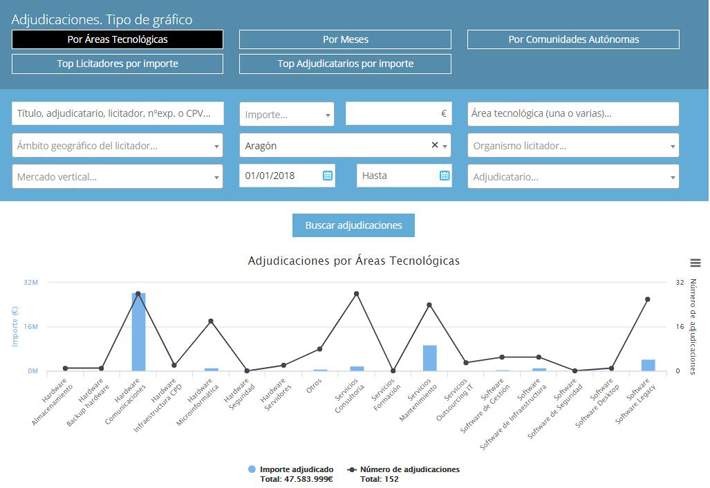The height and width of the screenshot is (488, 710).
Task: Focus the Título, adjudicatario, licitador search field
Action: [x=118, y=113]
